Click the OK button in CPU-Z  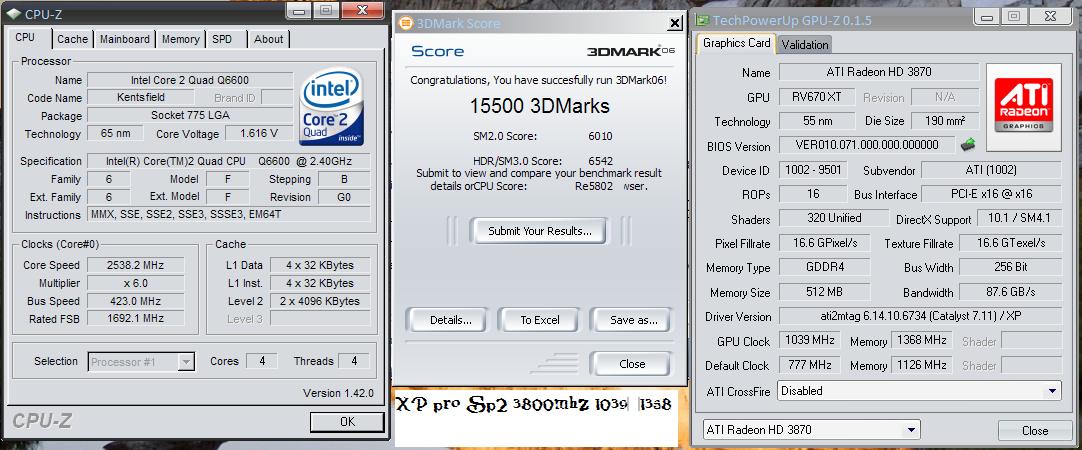347,421
